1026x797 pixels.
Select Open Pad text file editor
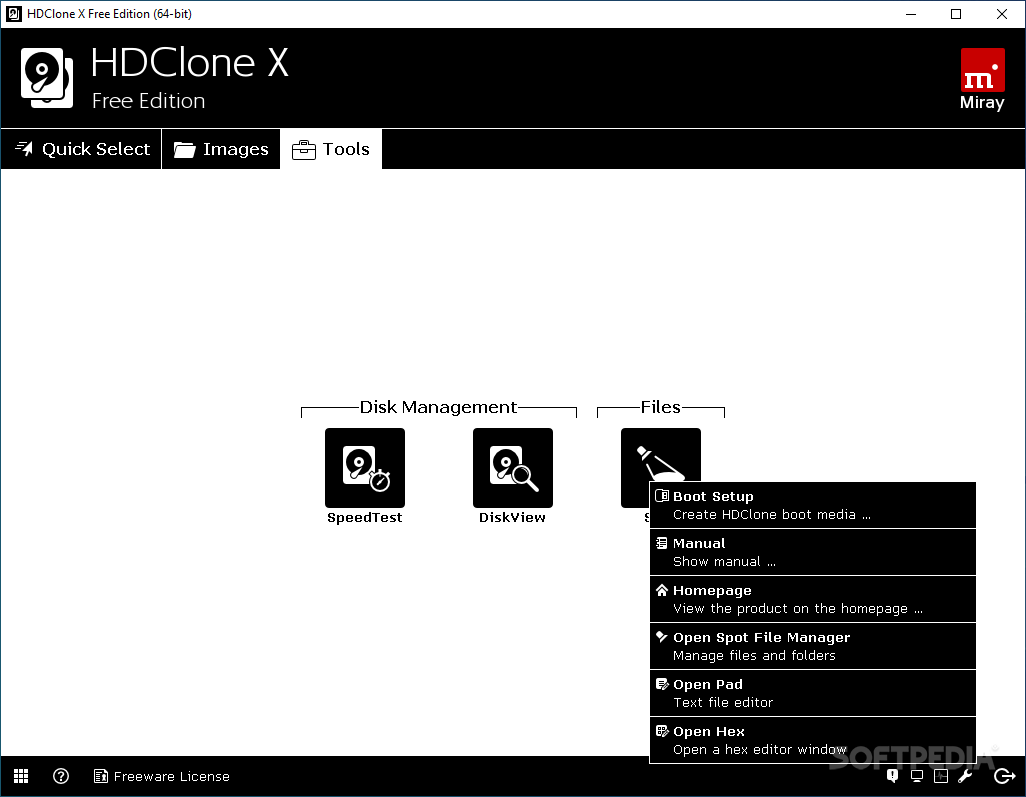pos(813,694)
